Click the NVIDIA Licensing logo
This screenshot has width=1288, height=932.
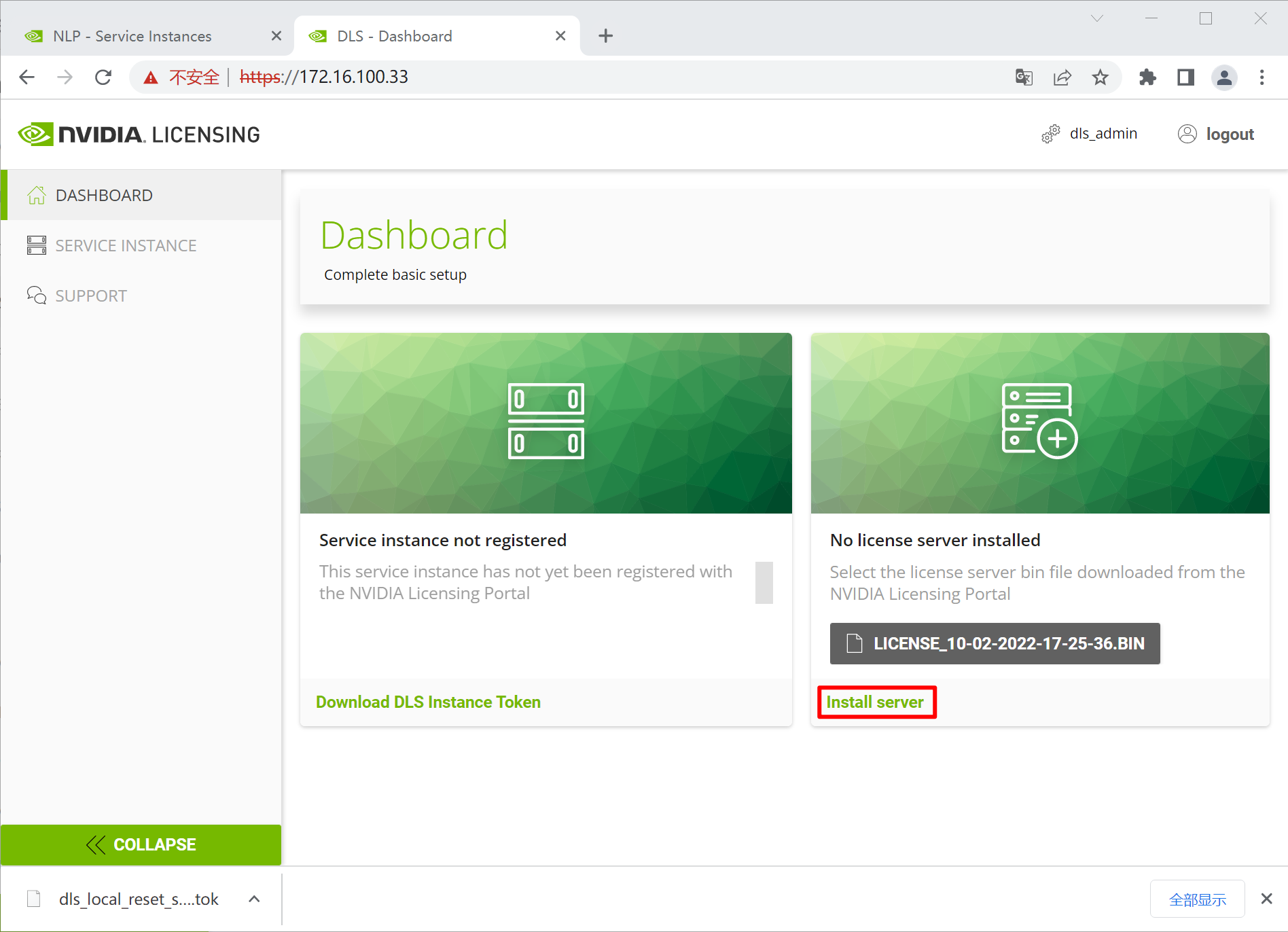click(139, 135)
